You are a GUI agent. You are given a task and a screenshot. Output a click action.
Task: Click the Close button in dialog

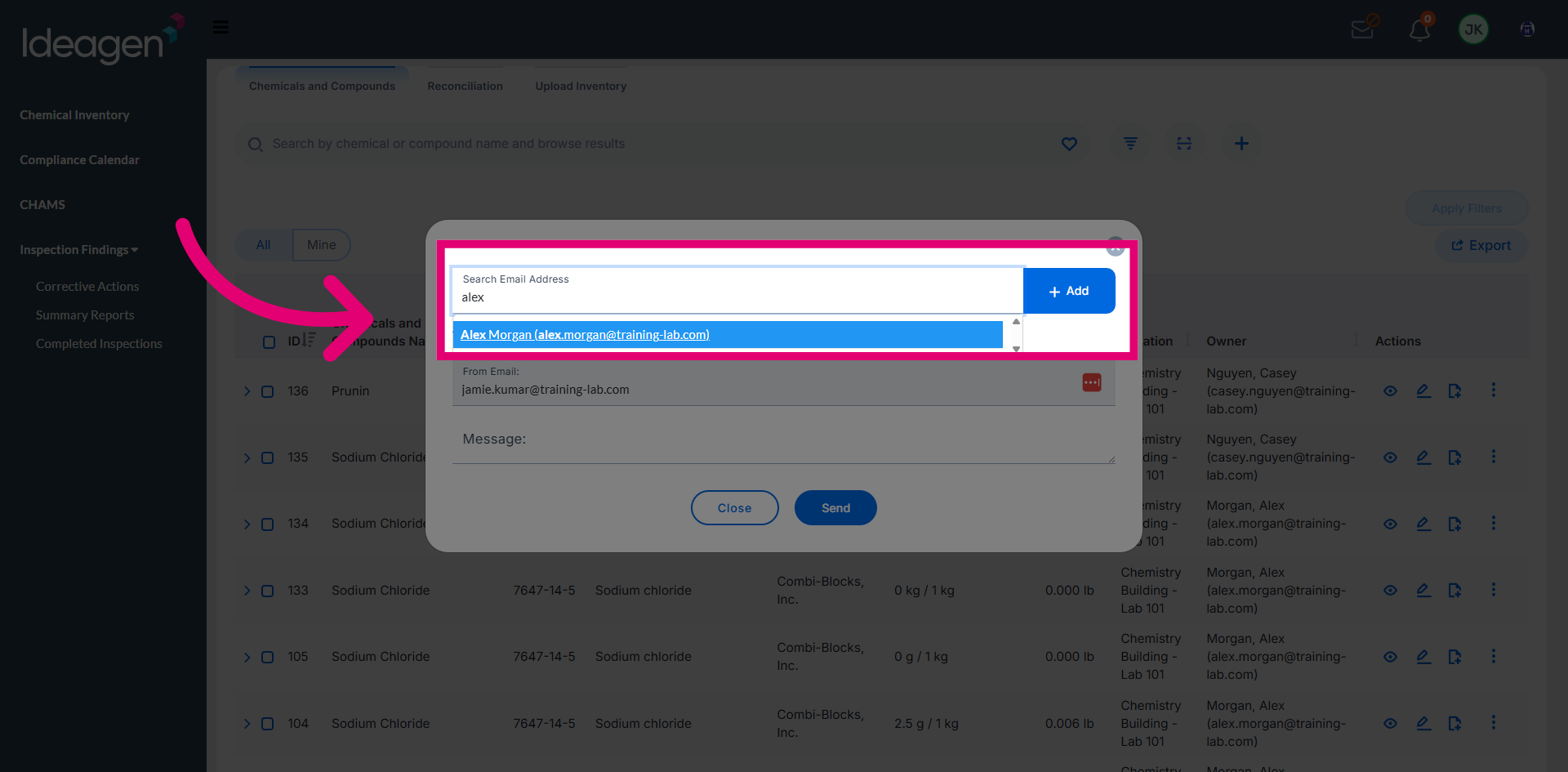735,508
